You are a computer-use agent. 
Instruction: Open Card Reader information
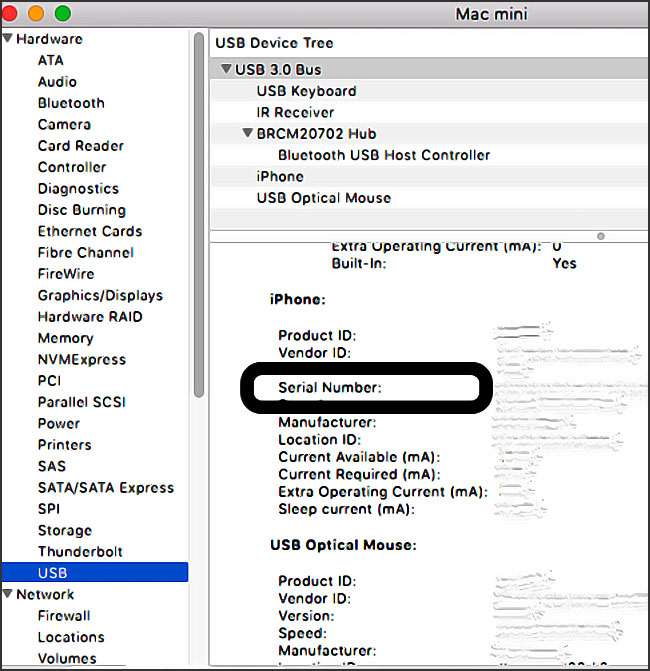pos(81,146)
